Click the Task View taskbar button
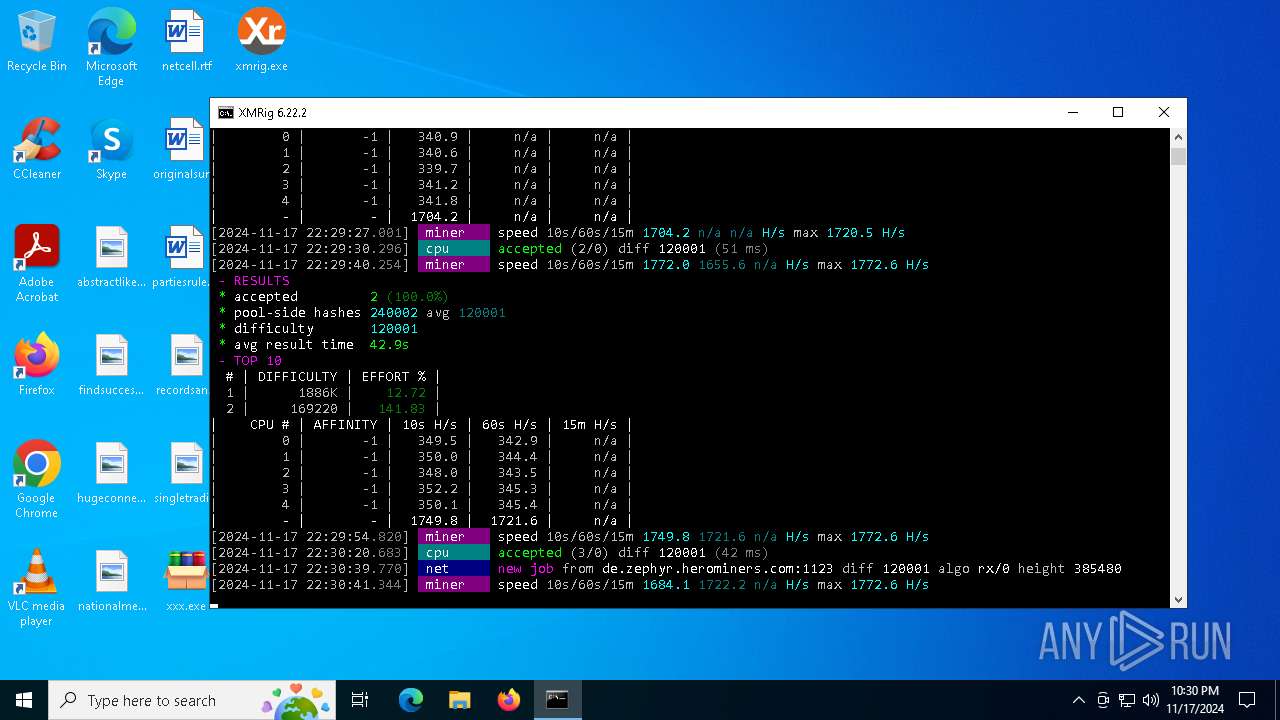This screenshot has width=1280, height=720. click(360, 700)
